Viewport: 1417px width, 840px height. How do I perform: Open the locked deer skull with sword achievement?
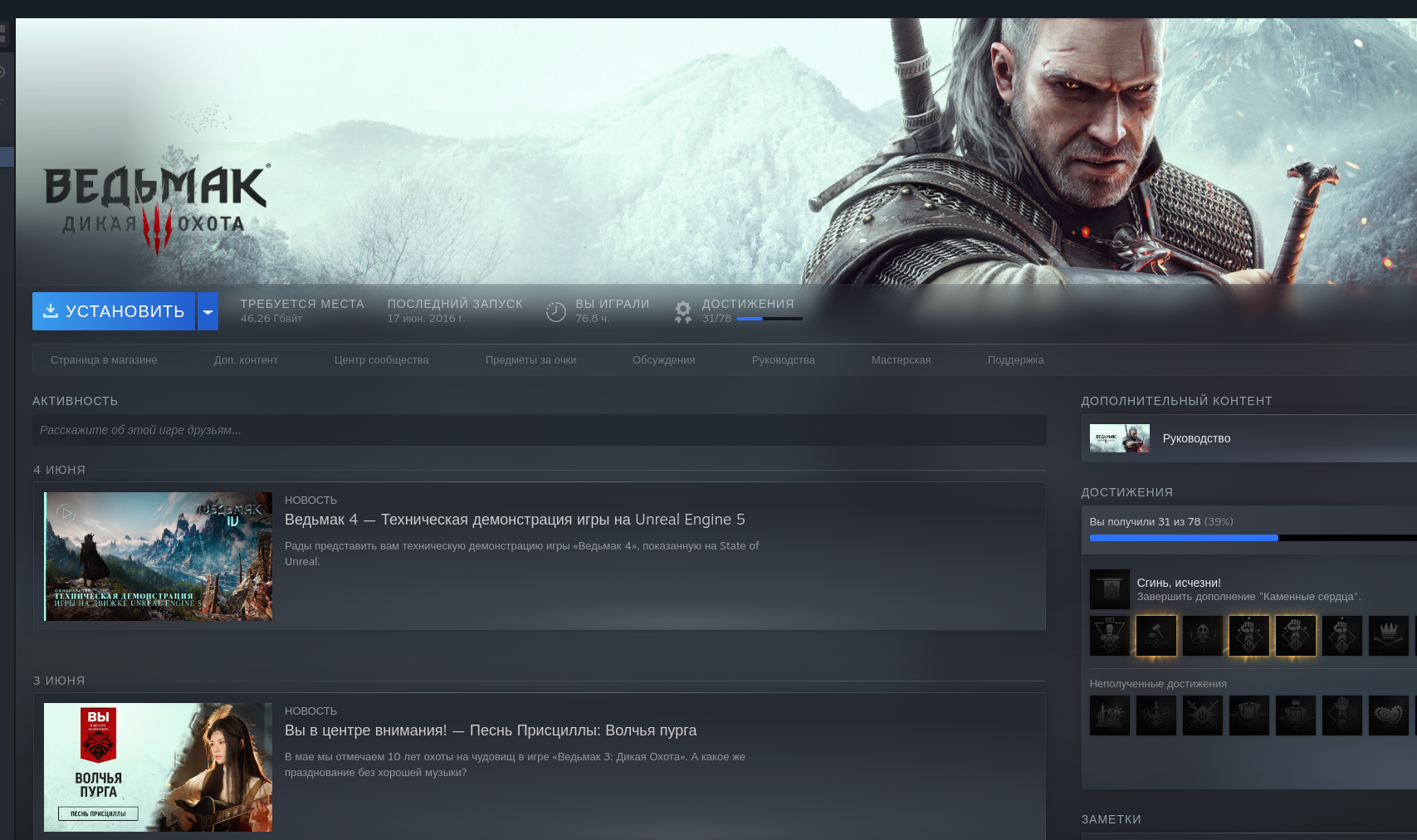[x=1156, y=715]
